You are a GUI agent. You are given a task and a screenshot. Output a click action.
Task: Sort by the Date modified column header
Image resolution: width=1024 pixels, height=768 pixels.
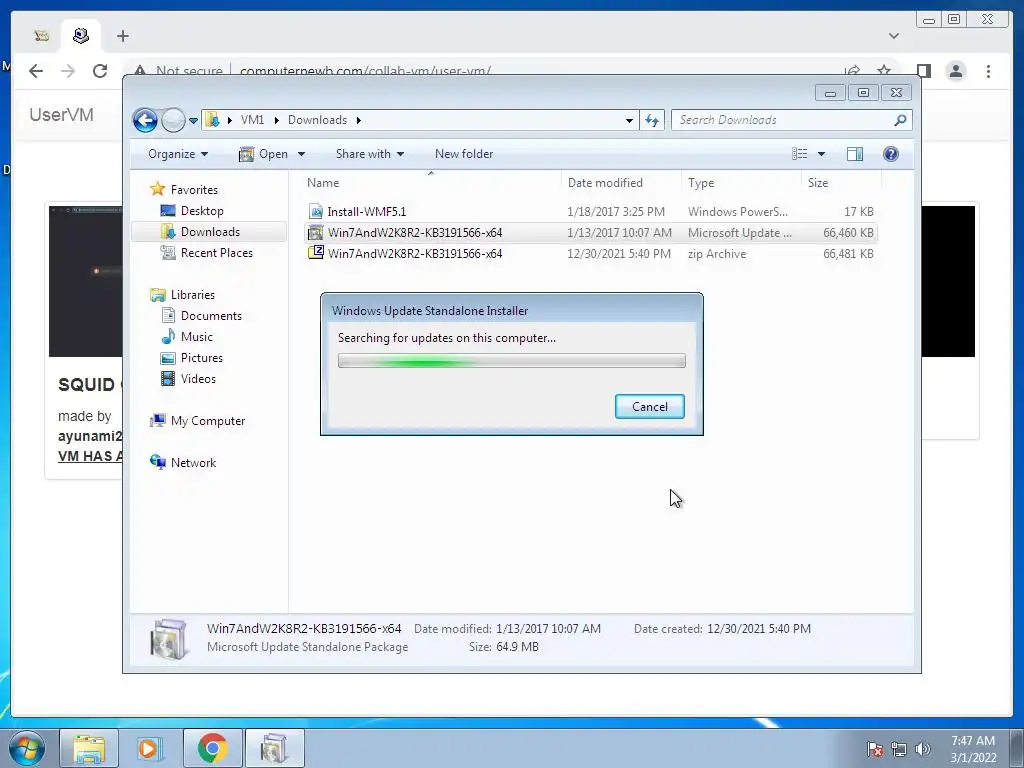(621, 183)
